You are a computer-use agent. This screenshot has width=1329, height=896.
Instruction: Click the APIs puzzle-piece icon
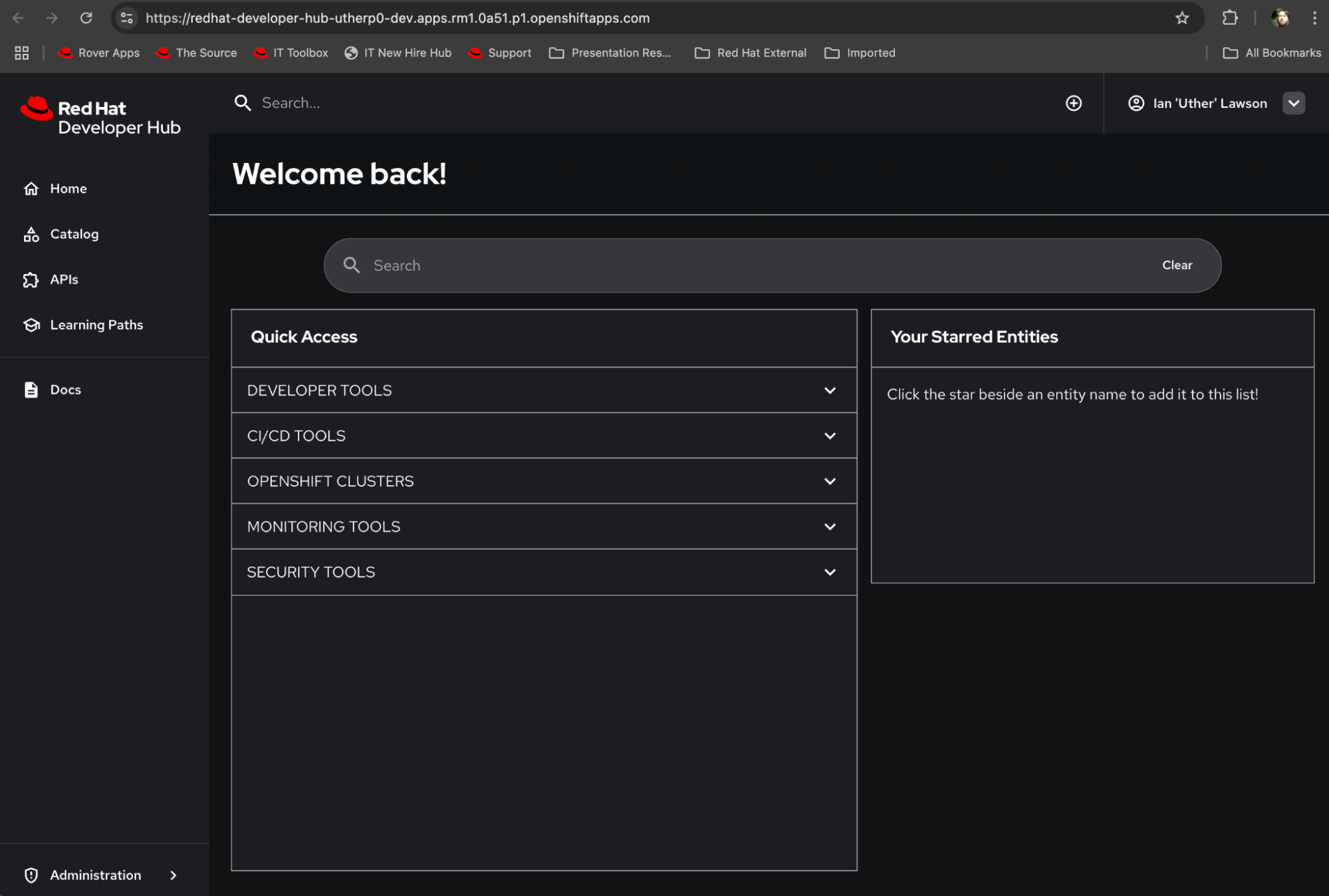pyautogui.click(x=31, y=280)
